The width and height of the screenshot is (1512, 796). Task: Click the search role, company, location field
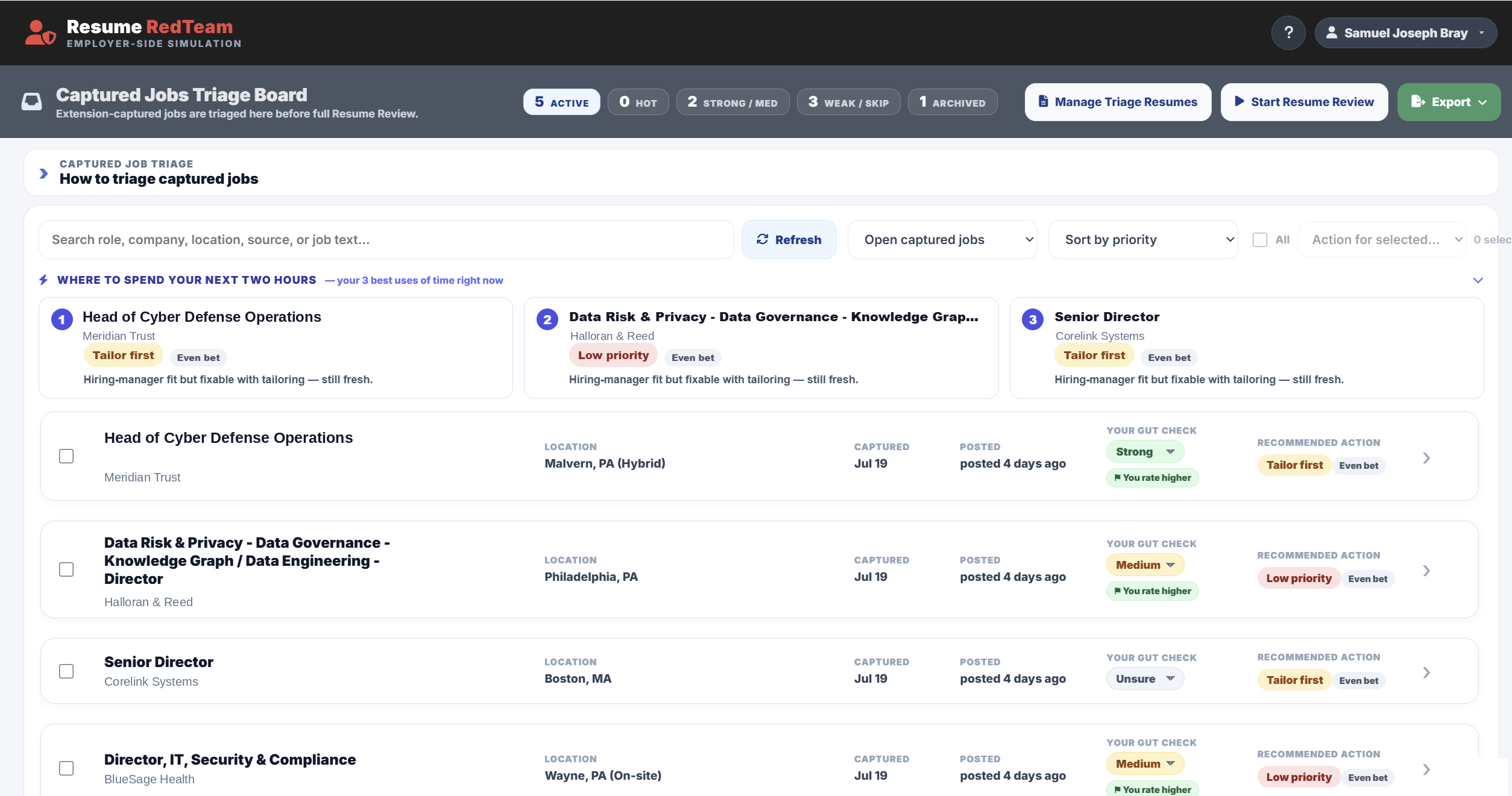386,240
